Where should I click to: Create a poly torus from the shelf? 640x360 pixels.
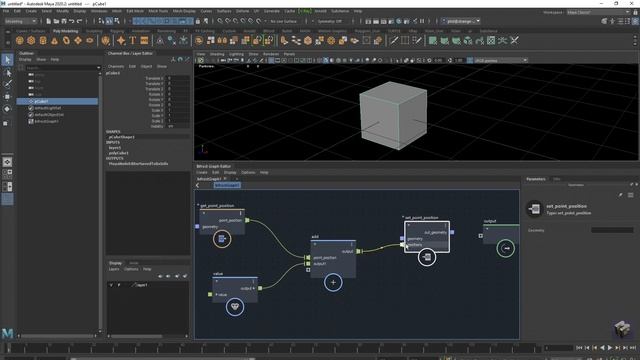[x=66, y=40]
